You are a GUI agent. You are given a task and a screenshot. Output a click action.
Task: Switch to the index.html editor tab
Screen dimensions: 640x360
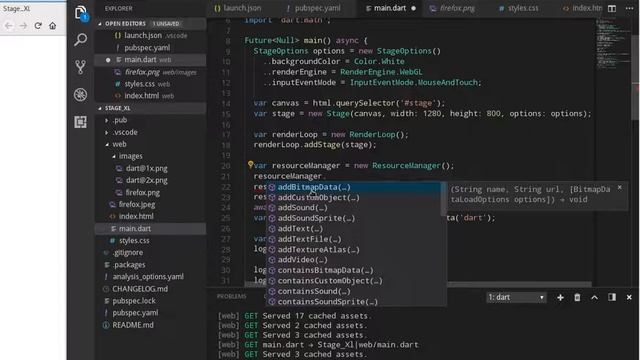[x=582, y=8]
